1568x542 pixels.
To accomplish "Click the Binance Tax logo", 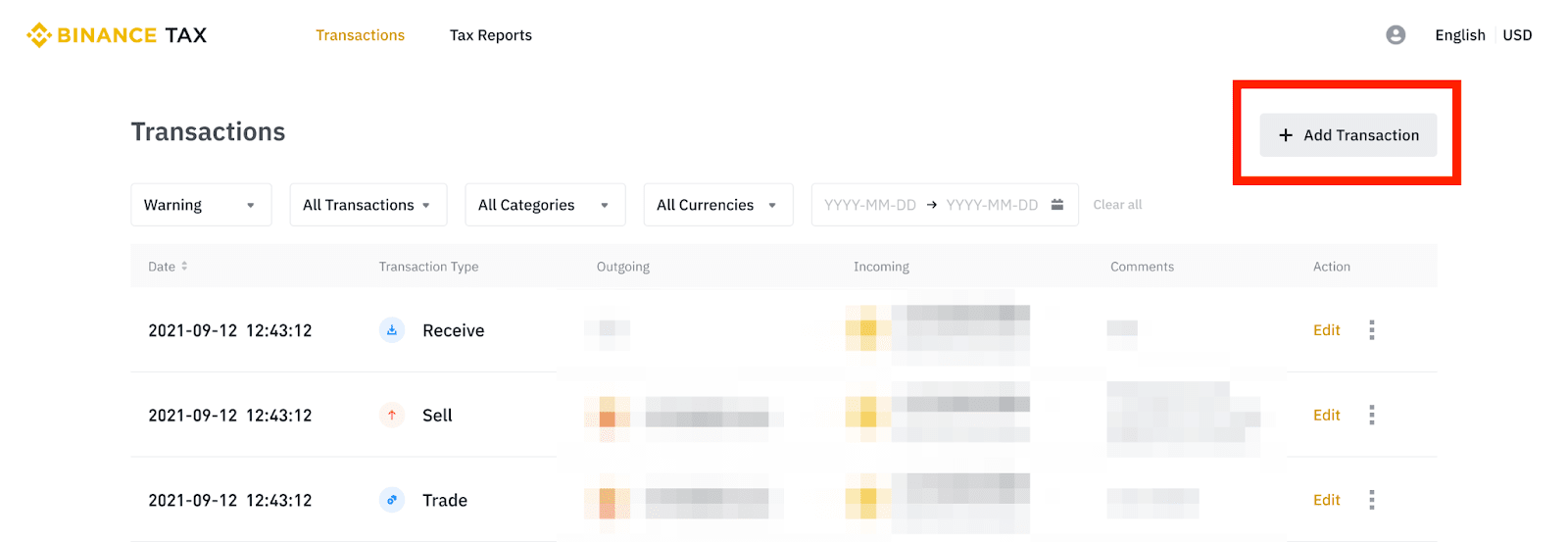I will click(117, 35).
